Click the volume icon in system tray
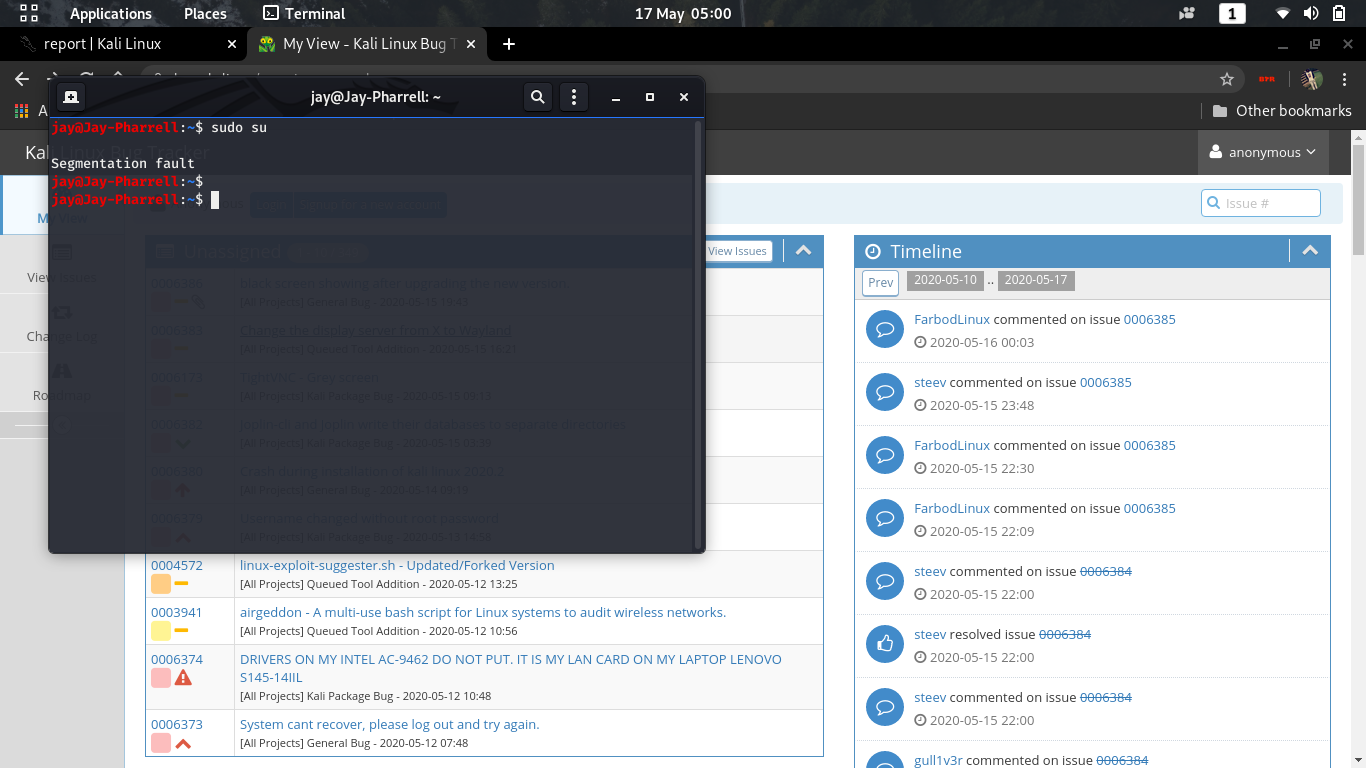Viewport: 1366px width, 768px height. click(1311, 14)
